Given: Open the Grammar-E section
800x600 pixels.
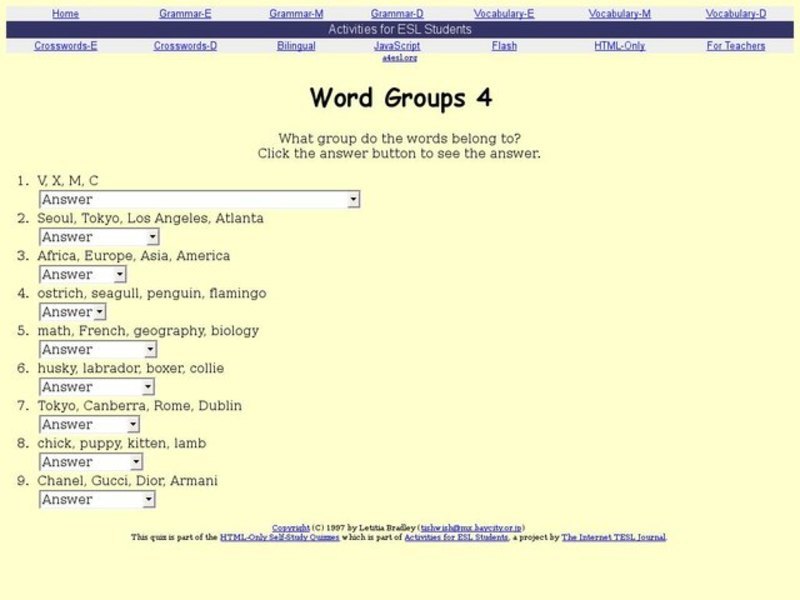Looking at the screenshot, I should pyautogui.click(x=184, y=13).
